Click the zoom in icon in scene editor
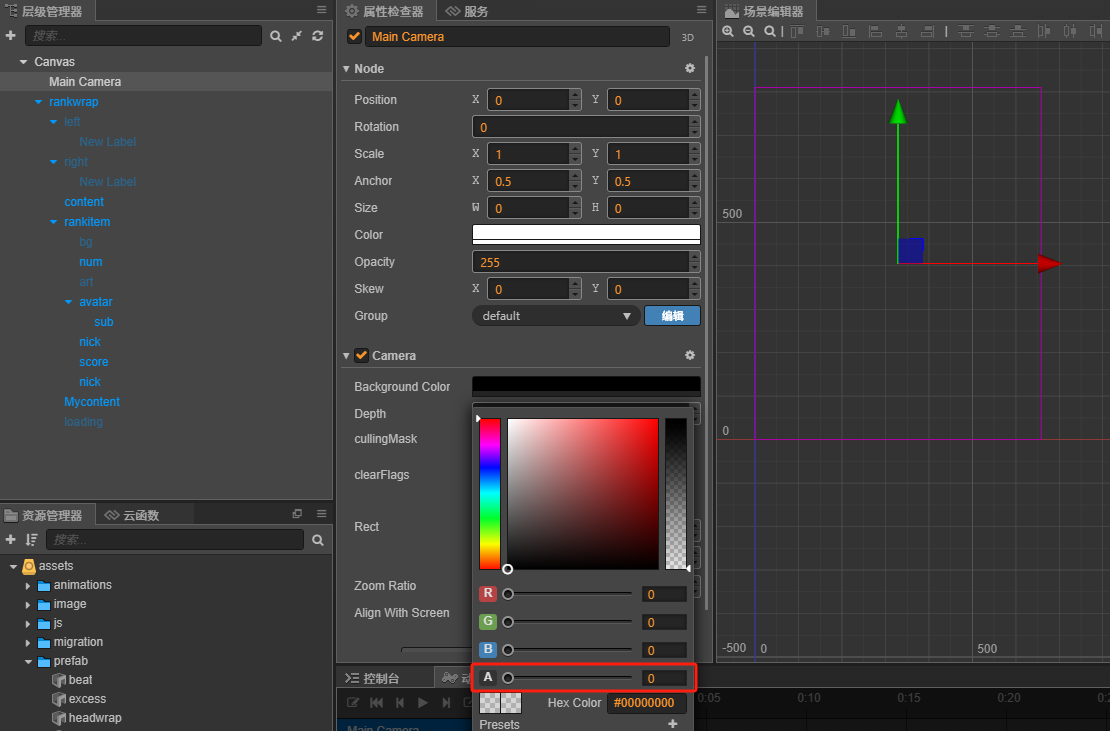This screenshot has height=731, width=1110. tap(728, 32)
